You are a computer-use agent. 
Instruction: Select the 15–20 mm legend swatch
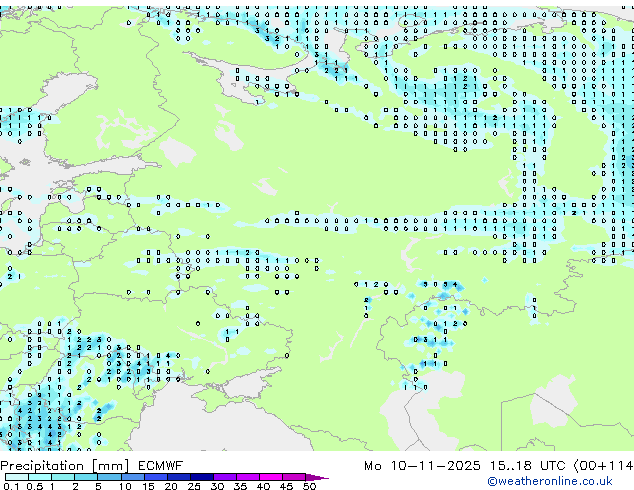coord(155,477)
